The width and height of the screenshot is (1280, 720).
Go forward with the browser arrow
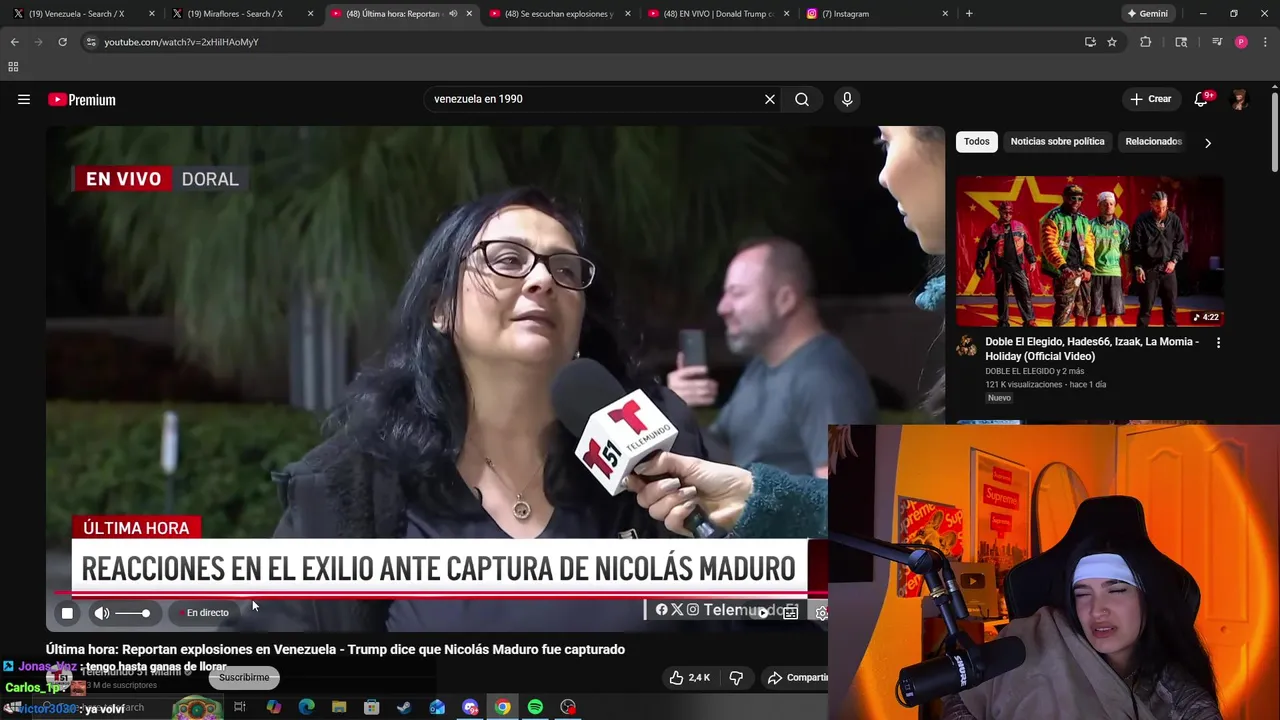coord(38,42)
